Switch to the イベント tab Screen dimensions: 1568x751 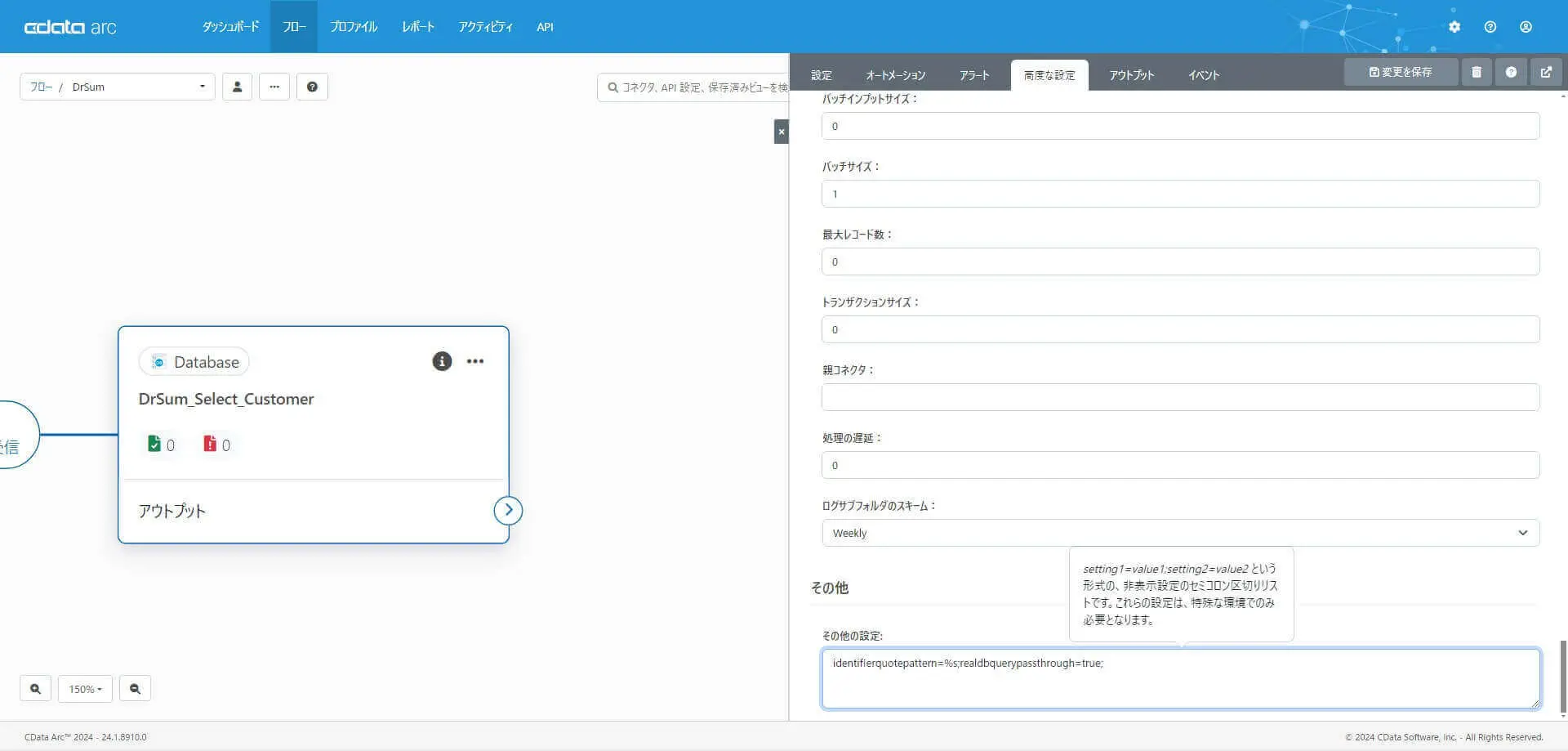1204,75
